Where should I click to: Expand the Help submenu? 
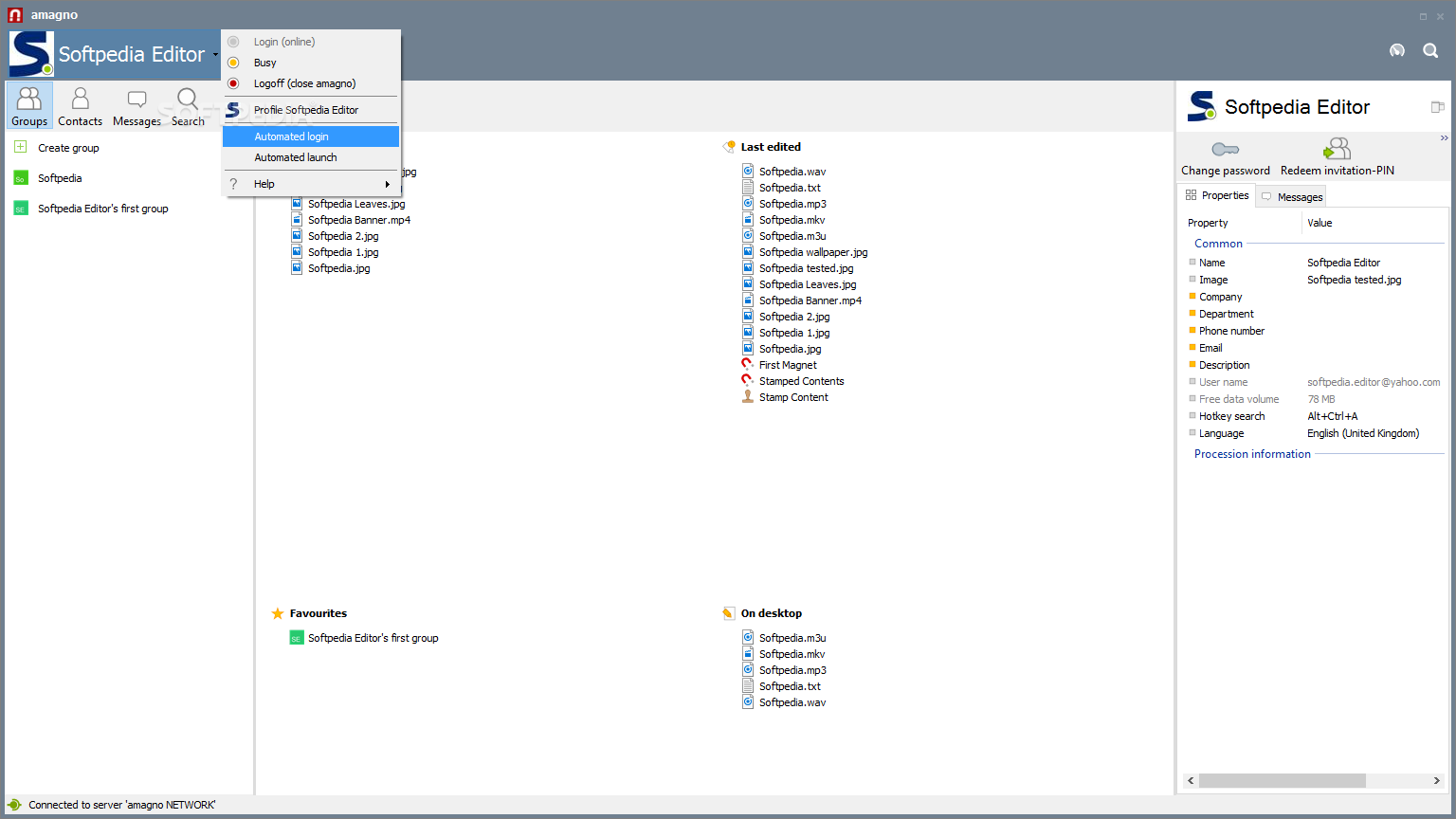(311, 184)
